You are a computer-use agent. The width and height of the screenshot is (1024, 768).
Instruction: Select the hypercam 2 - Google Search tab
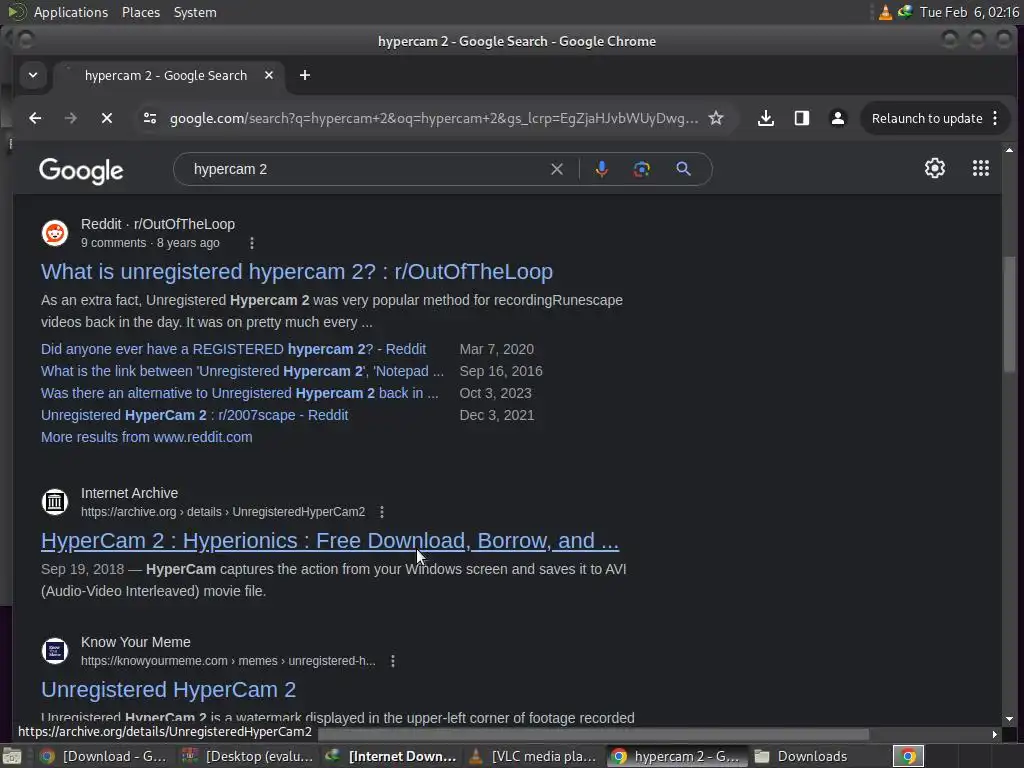[168, 75]
